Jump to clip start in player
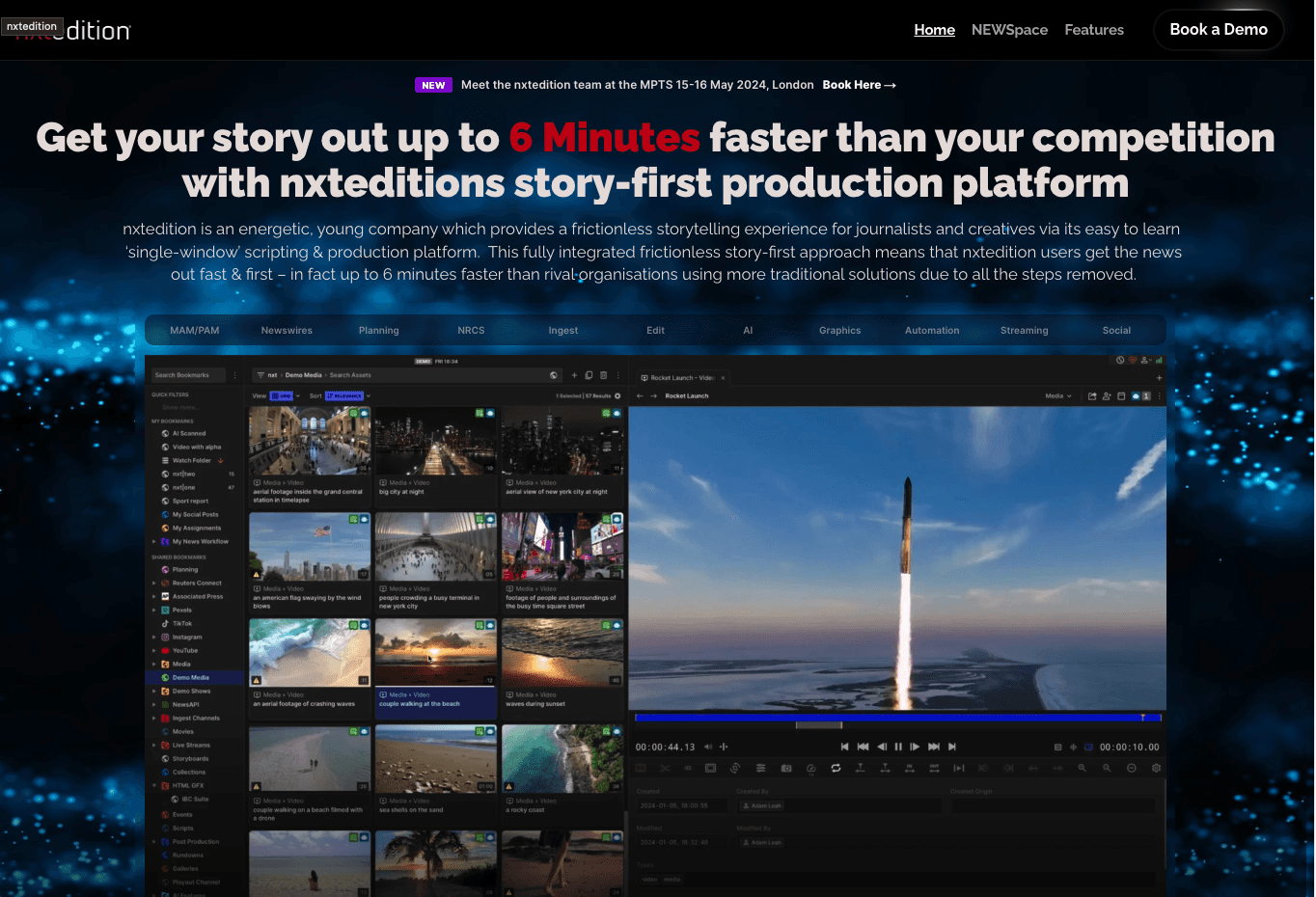Image resolution: width=1316 pixels, height=897 pixels. pos(844,747)
